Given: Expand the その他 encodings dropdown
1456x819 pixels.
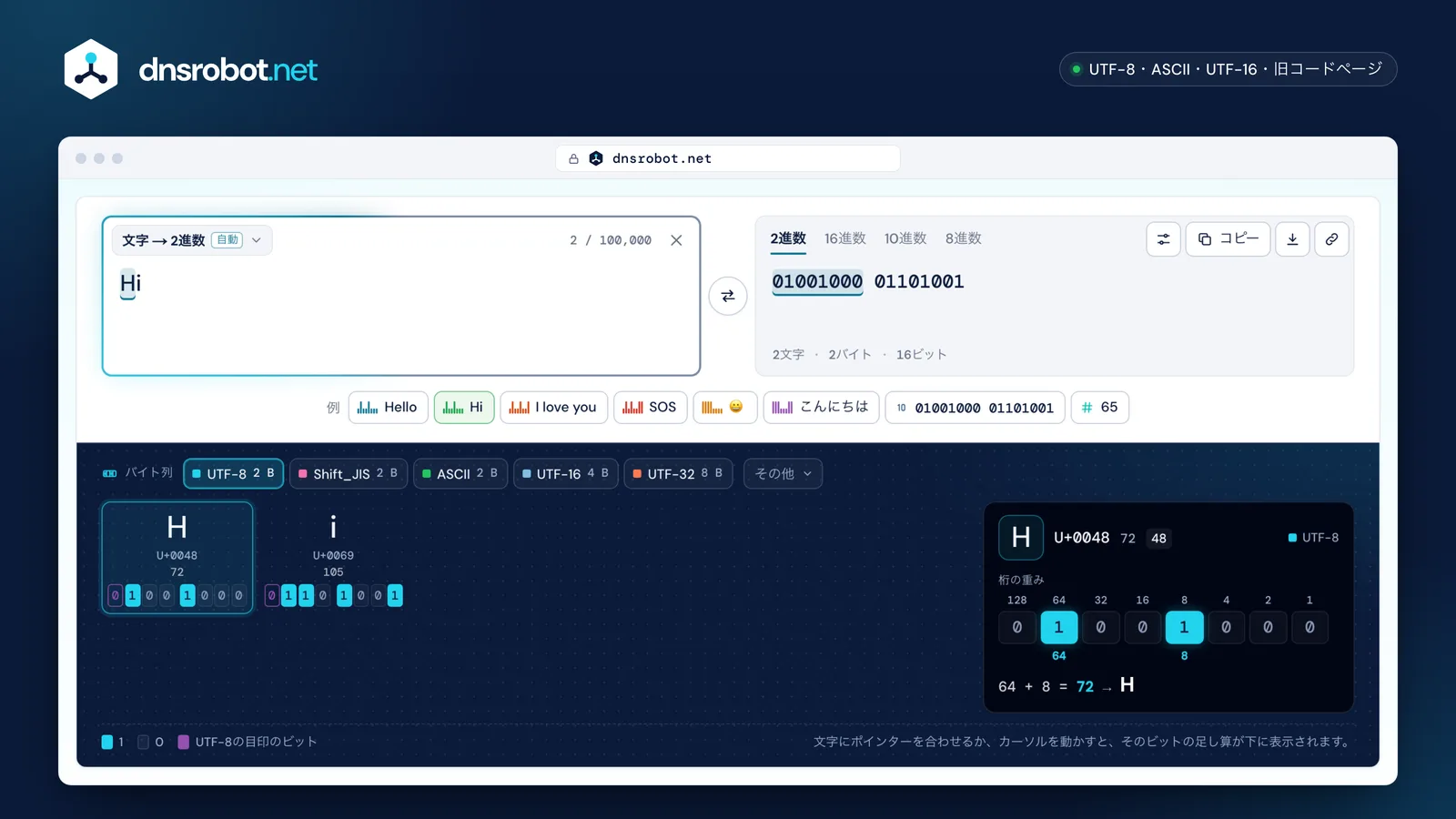Looking at the screenshot, I should pos(783,473).
